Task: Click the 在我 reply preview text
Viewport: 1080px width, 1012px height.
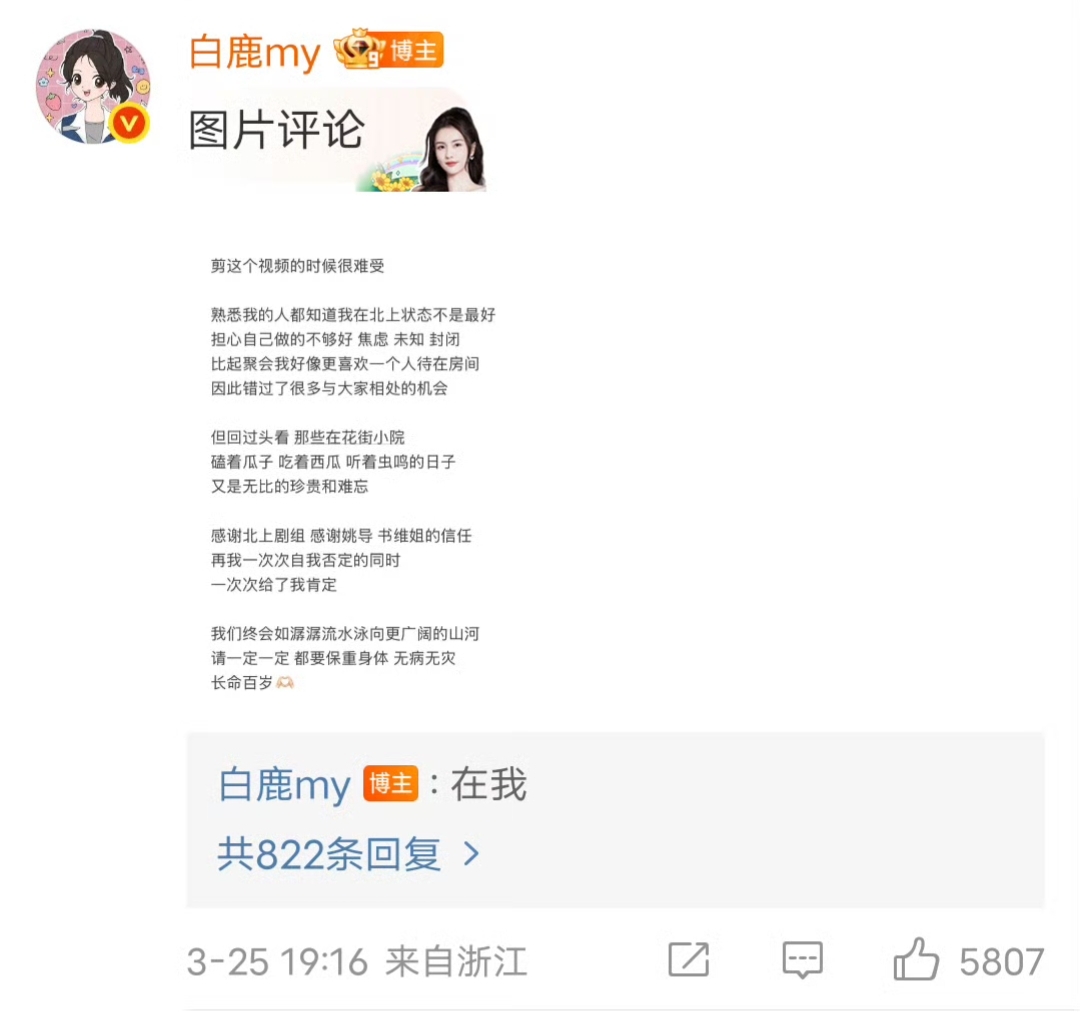Action: point(488,785)
